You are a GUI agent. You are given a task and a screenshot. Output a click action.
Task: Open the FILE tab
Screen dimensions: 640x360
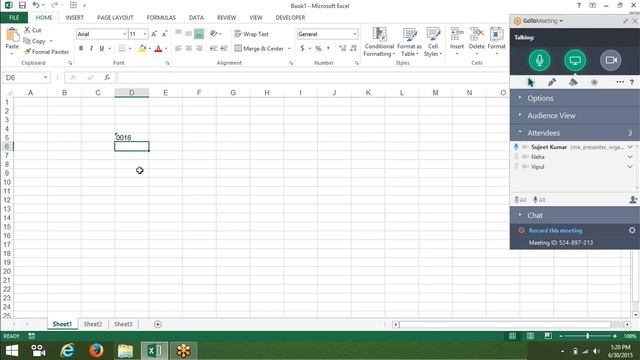click(x=14, y=18)
